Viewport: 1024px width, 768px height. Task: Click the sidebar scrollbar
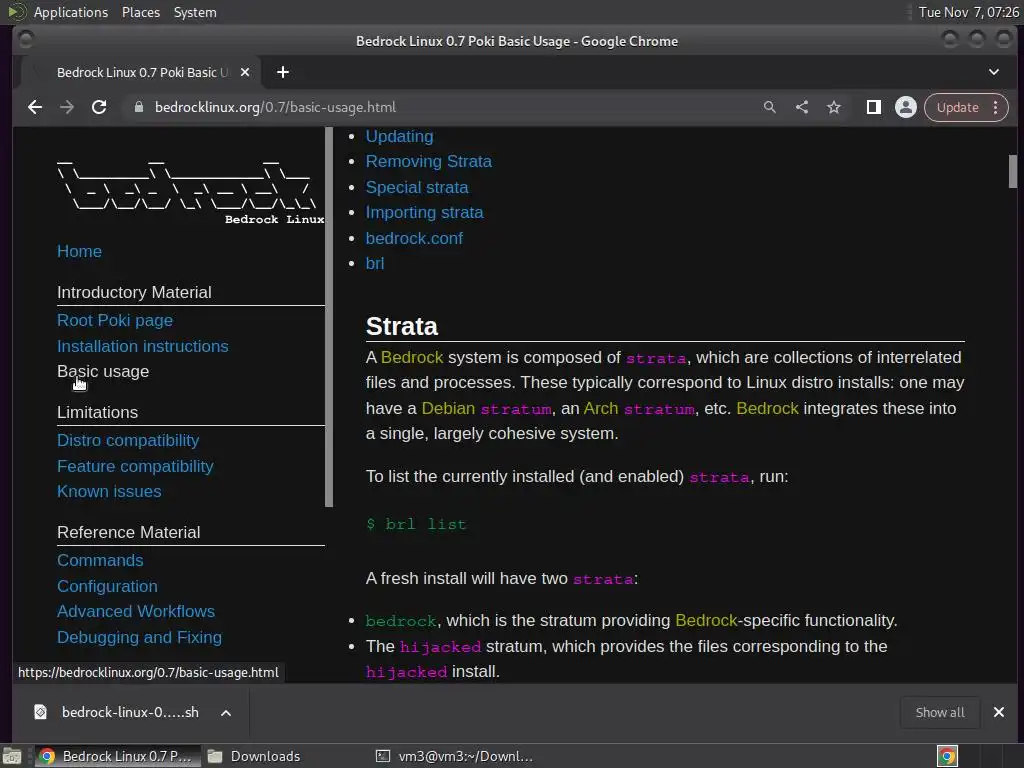(328, 317)
